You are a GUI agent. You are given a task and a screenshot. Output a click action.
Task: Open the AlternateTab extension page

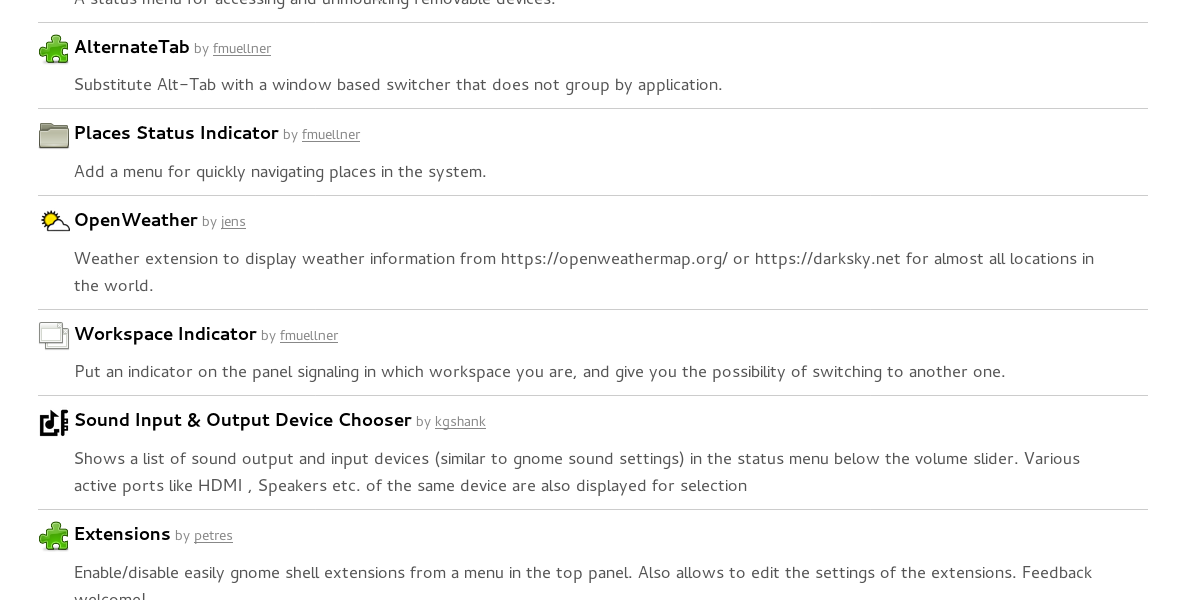pyautogui.click(x=132, y=48)
